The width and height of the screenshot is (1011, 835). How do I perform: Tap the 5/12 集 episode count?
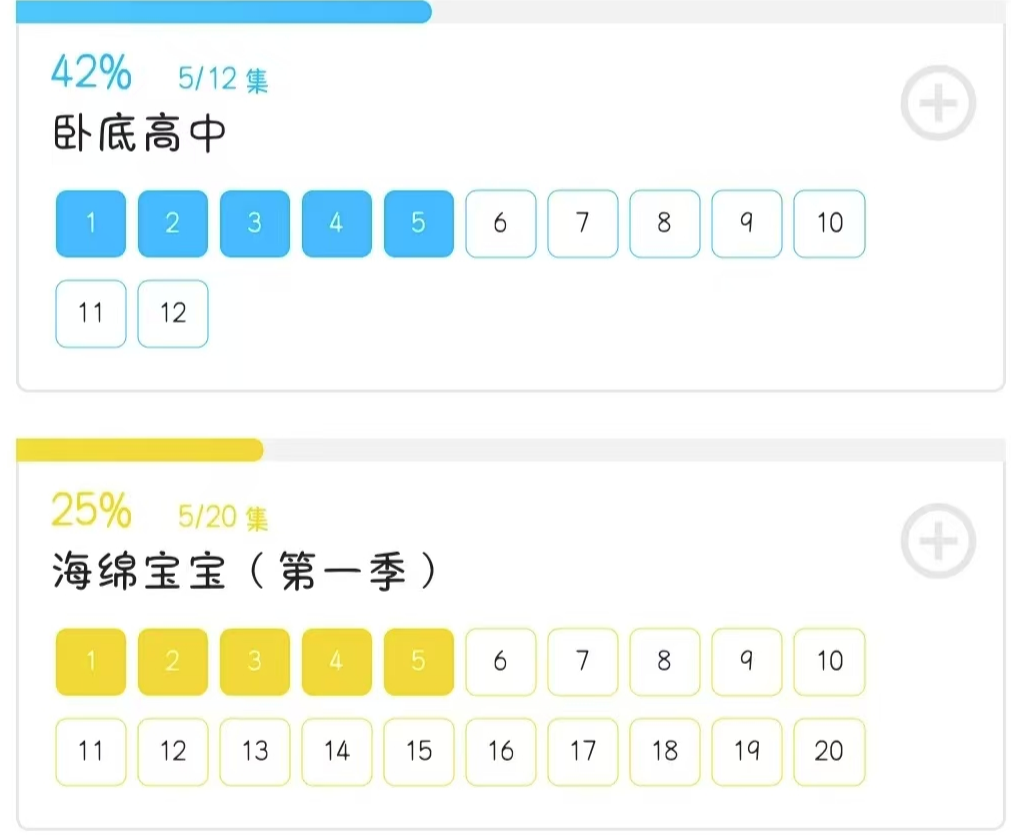(223, 78)
